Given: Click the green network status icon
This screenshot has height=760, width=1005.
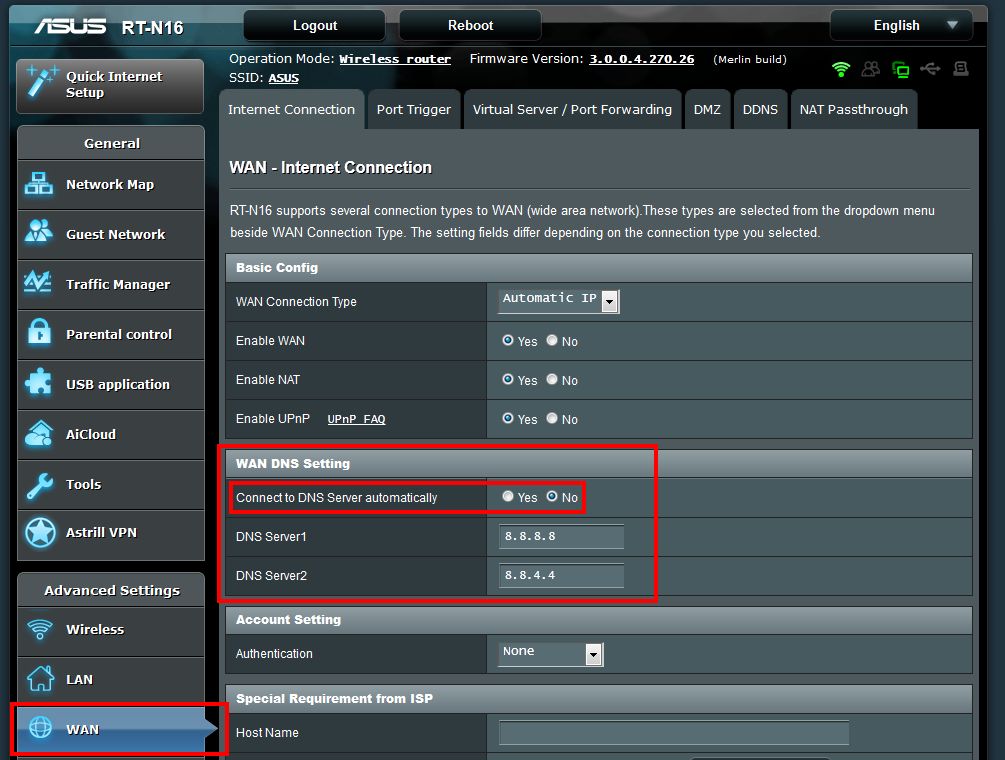Looking at the screenshot, I should tap(901, 69).
